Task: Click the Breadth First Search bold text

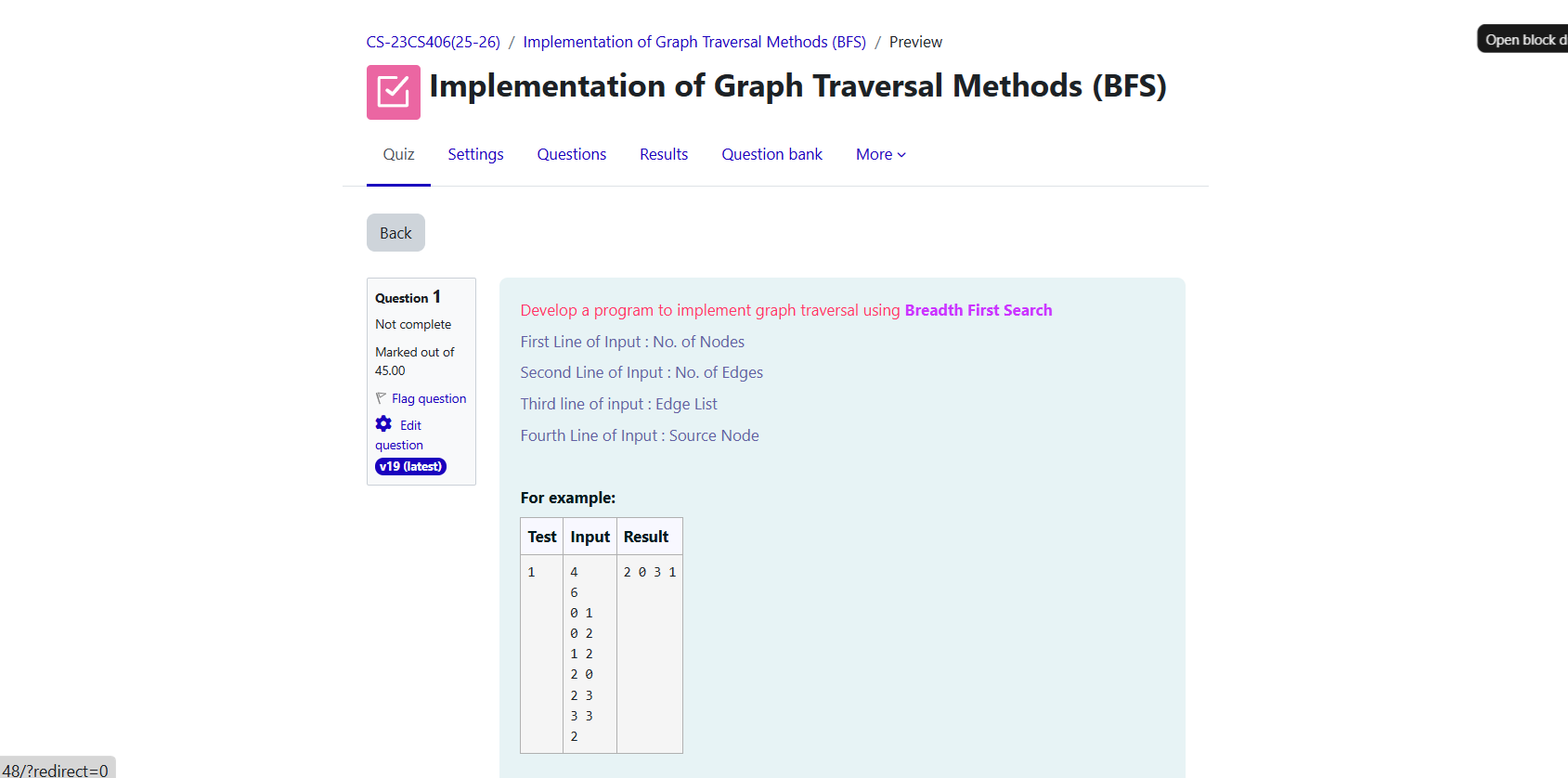Action: [x=978, y=311]
